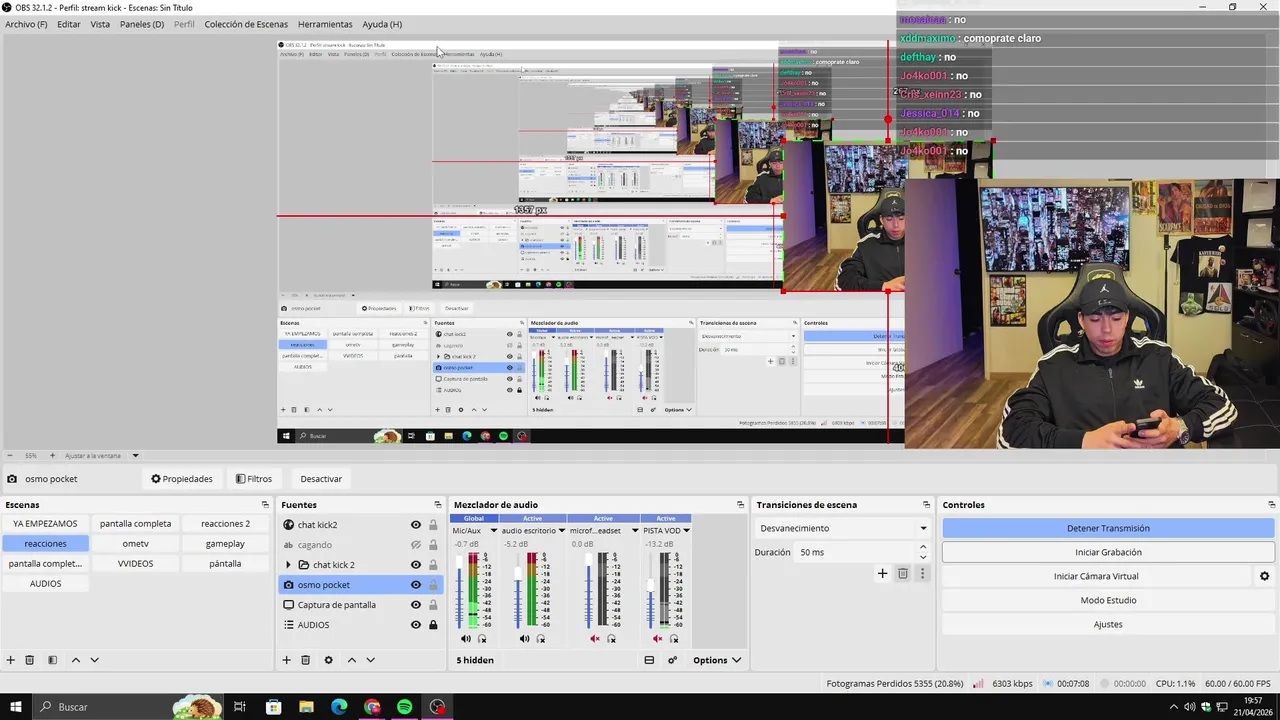Open microf...eadset channel dropdown arrow

[634, 531]
